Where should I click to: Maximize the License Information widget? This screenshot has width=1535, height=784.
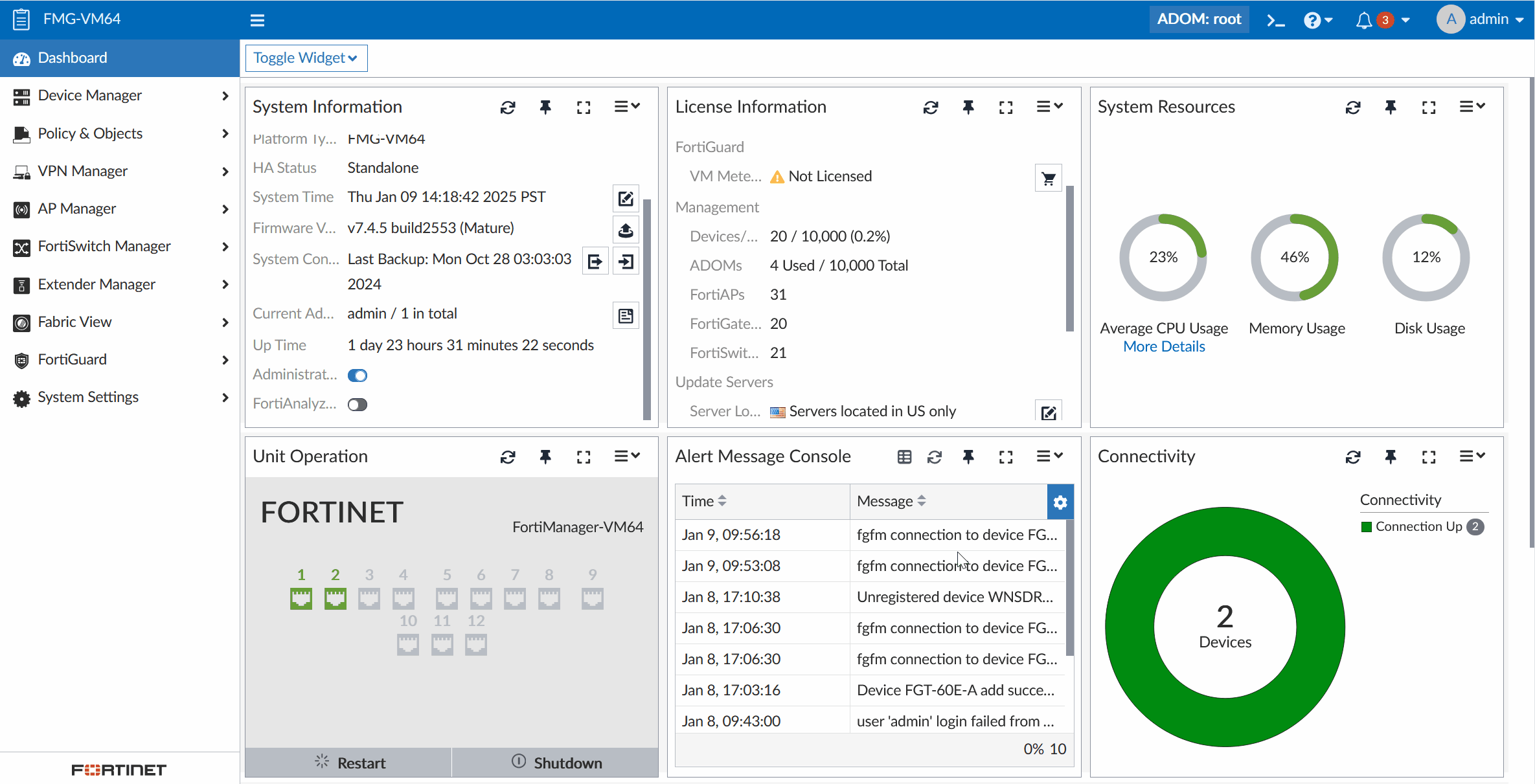1006,107
